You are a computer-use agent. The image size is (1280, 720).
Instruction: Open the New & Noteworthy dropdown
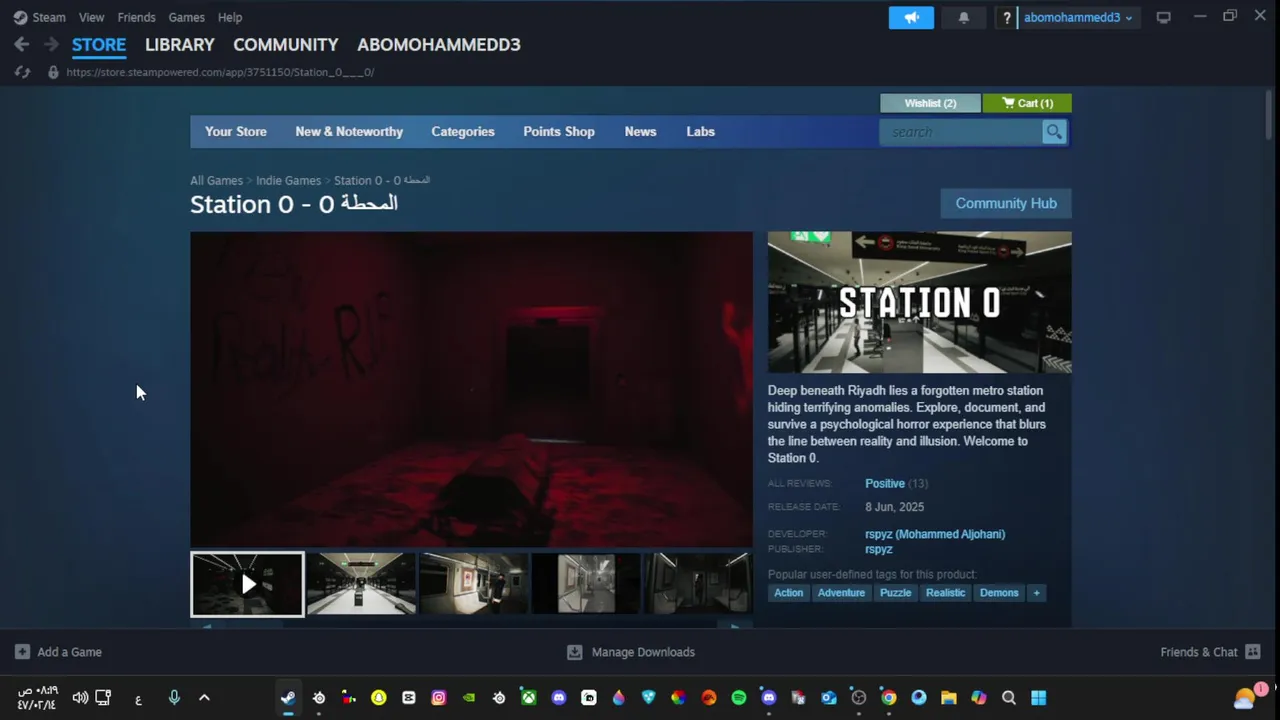[x=349, y=132]
